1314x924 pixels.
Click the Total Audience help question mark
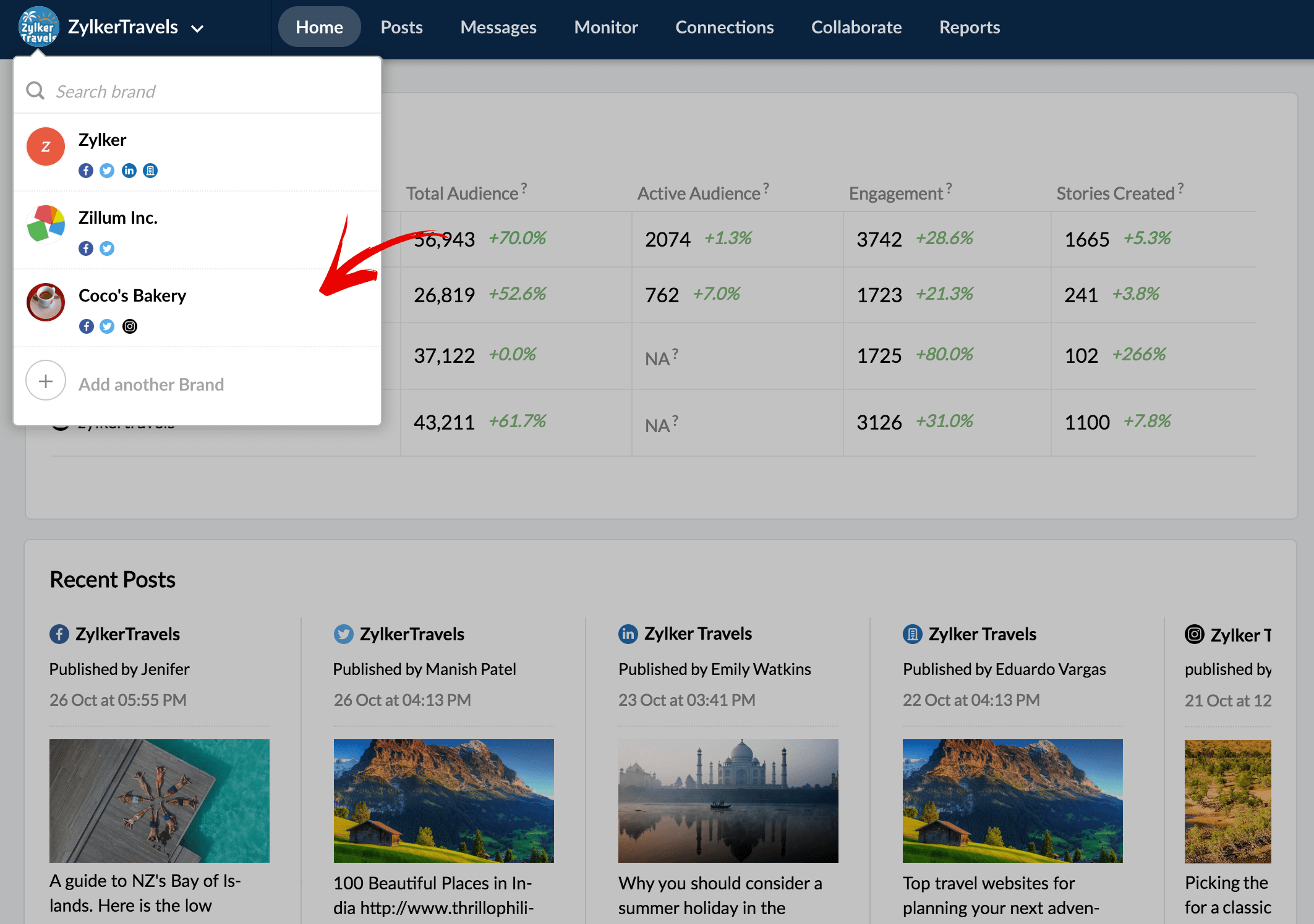coord(524,187)
